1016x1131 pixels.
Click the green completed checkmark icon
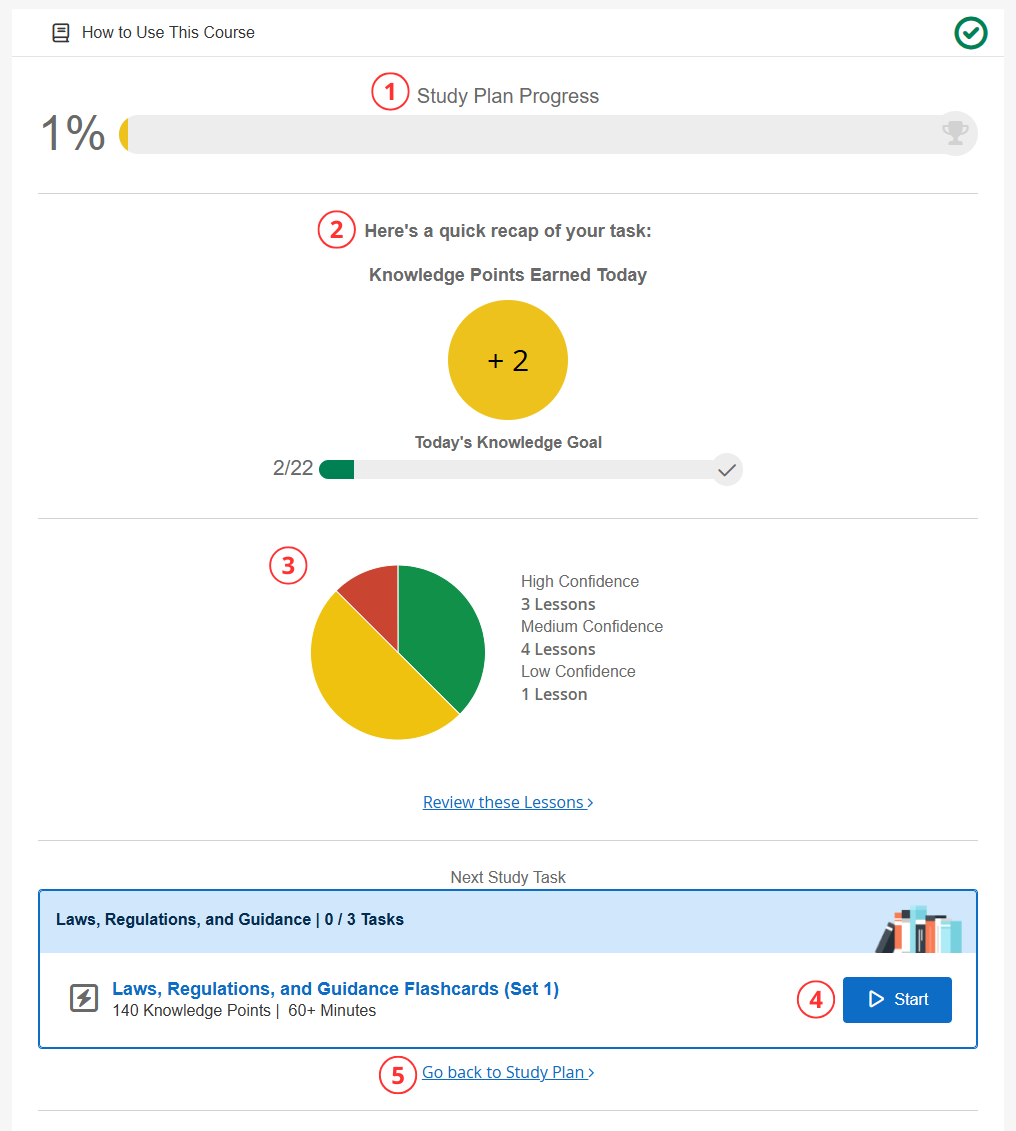coord(970,33)
